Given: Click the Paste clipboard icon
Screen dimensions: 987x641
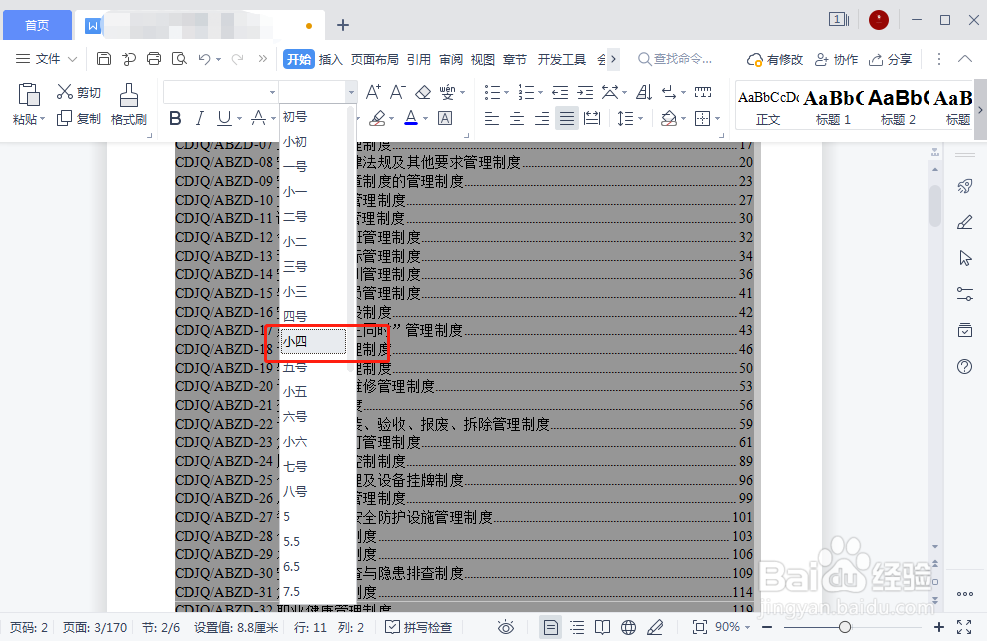Looking at the screenshot, I should click(28, 94).
